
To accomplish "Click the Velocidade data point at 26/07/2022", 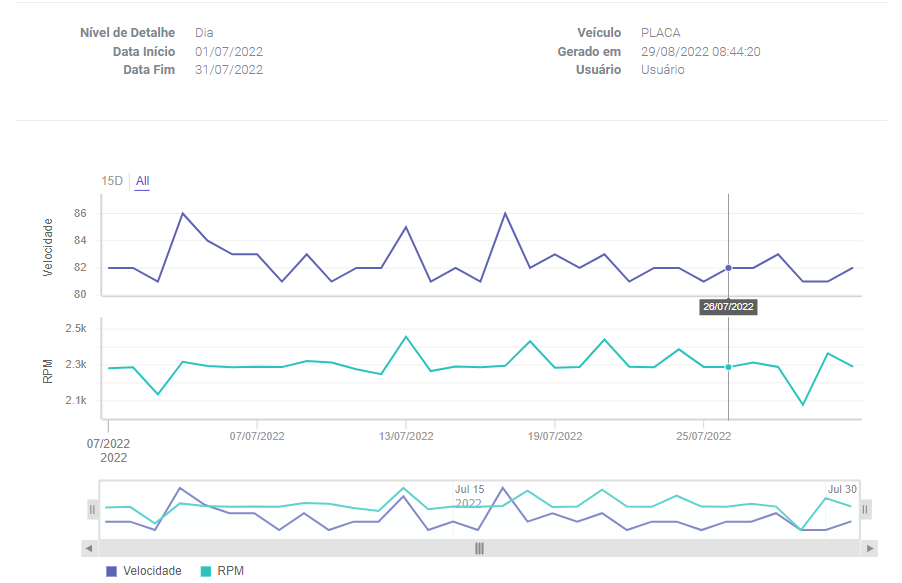I will [728, 268].
